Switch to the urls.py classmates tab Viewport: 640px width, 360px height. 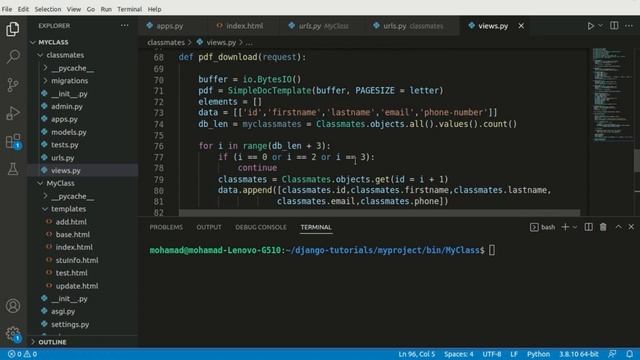(412, 26)
